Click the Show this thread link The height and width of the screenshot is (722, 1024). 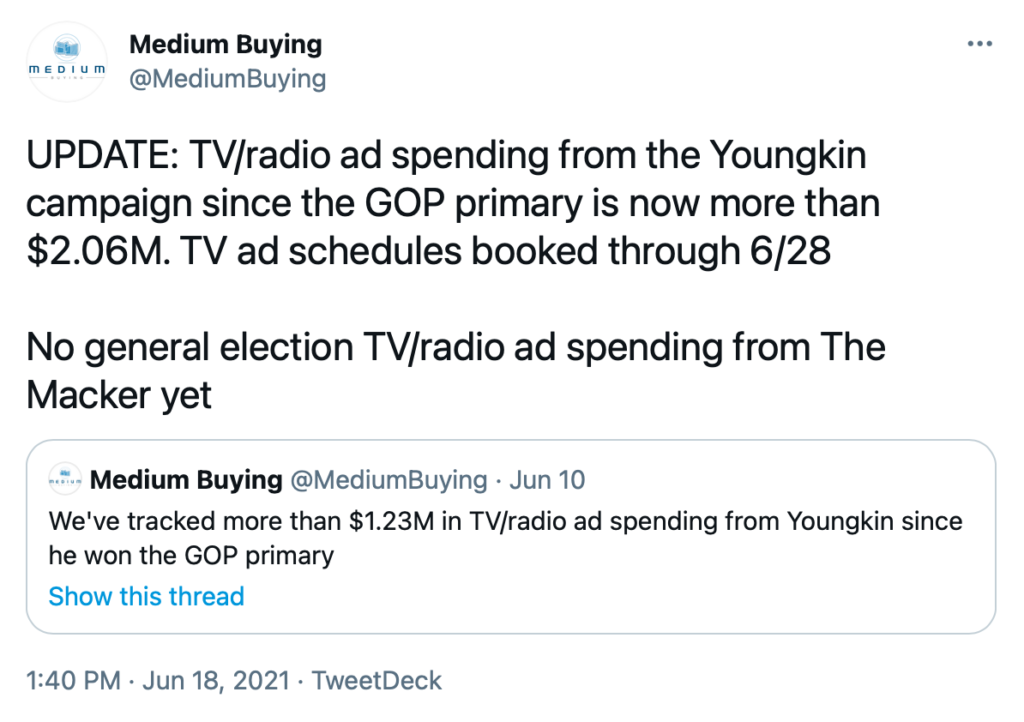146,596
